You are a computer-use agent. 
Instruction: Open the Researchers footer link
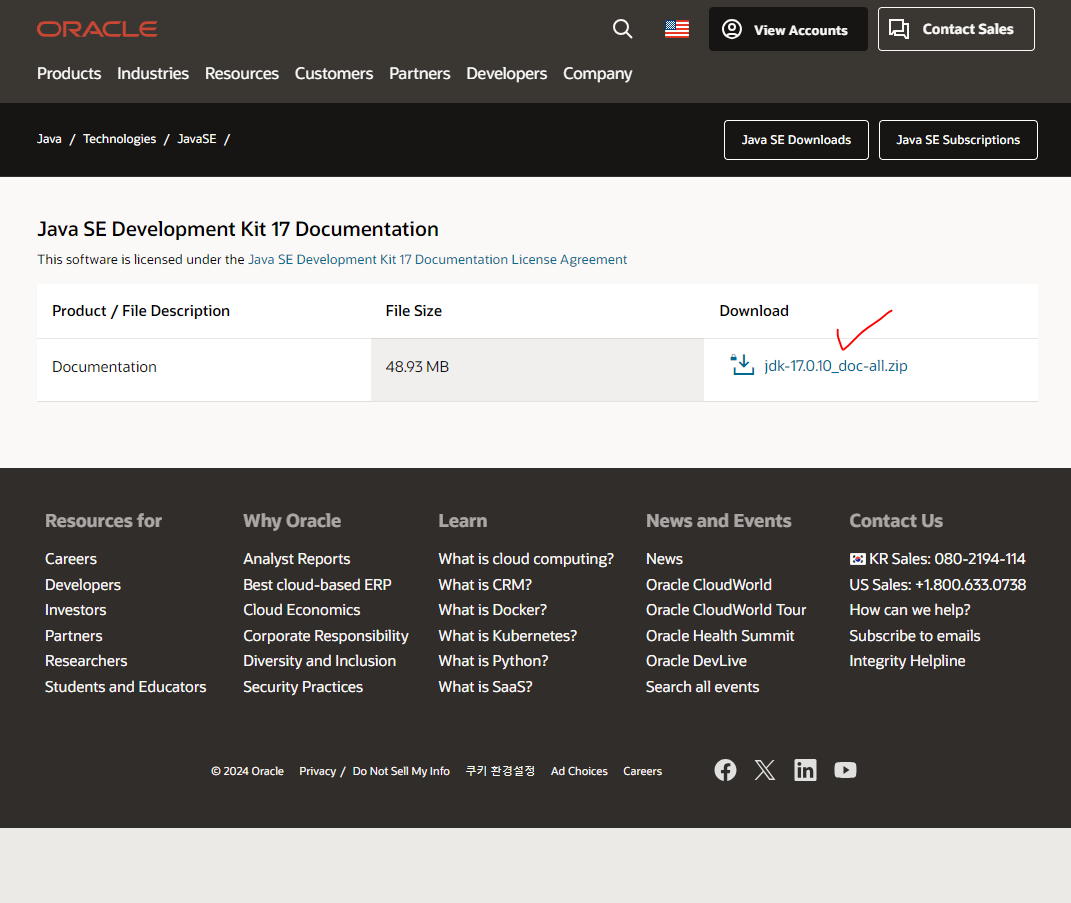tap(86, 661)
